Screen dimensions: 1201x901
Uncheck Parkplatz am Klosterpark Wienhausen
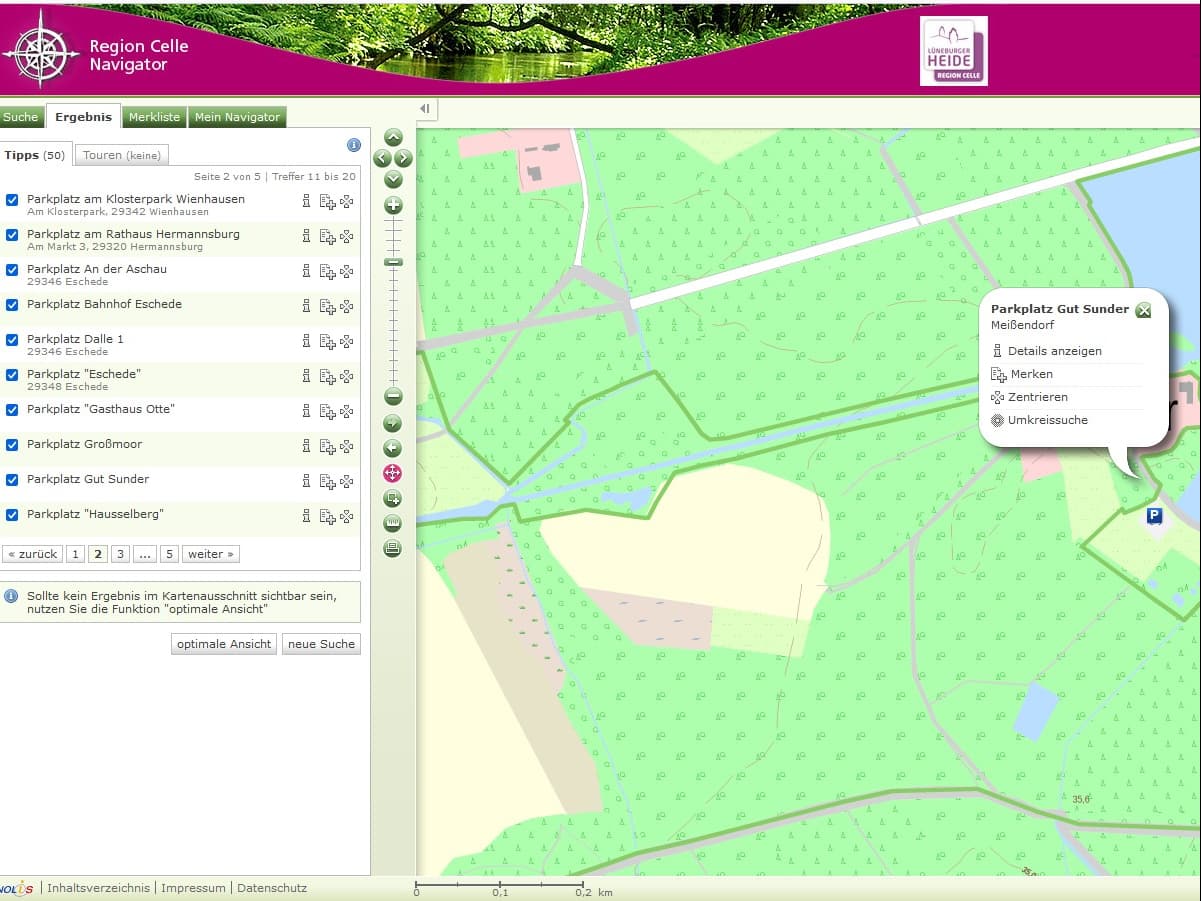pos(12,200)
